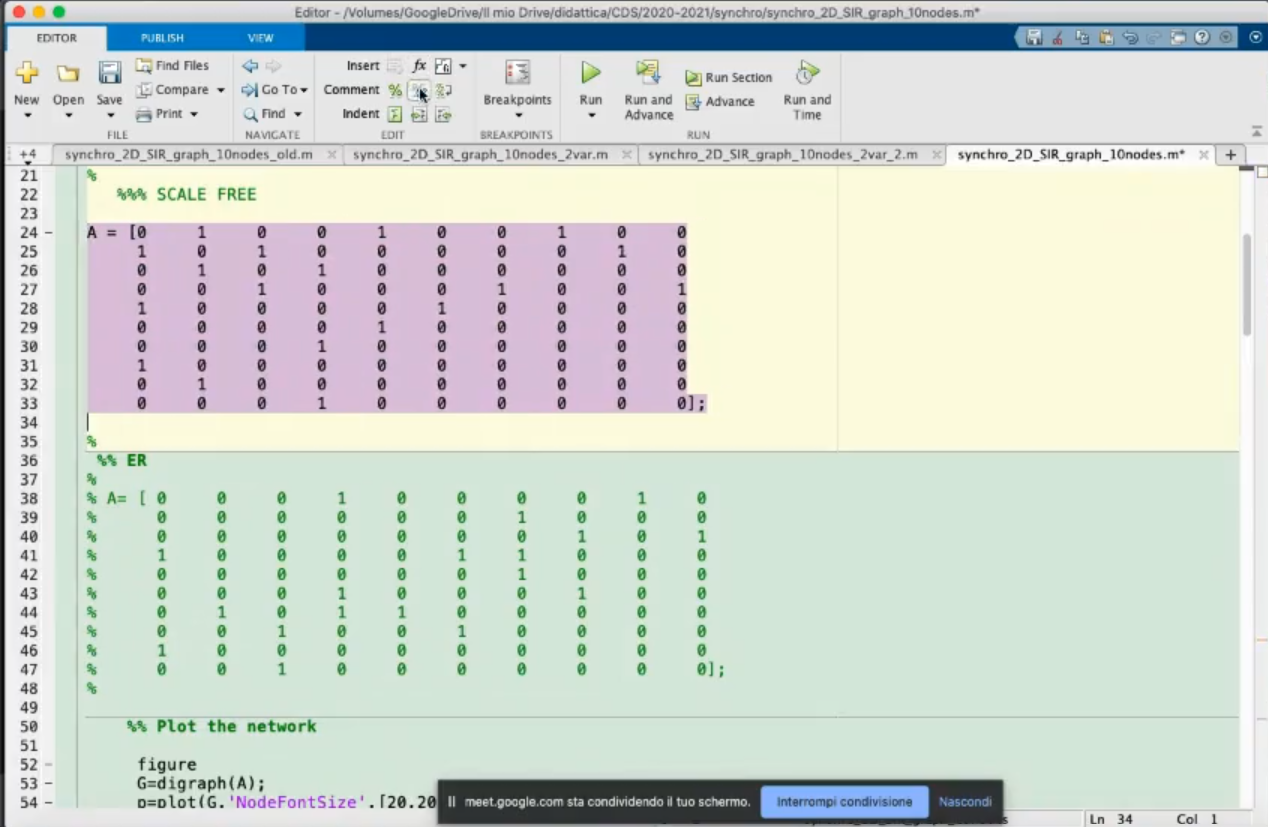This screenshot has height=827, width=1268.
Task: Click the Run and Time icon
Action: [807, 74]
